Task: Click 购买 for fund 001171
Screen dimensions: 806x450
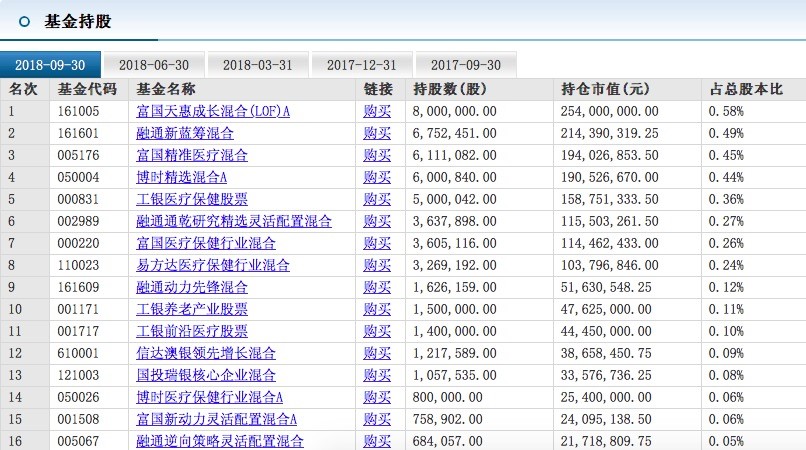Action: pos(377,309)
